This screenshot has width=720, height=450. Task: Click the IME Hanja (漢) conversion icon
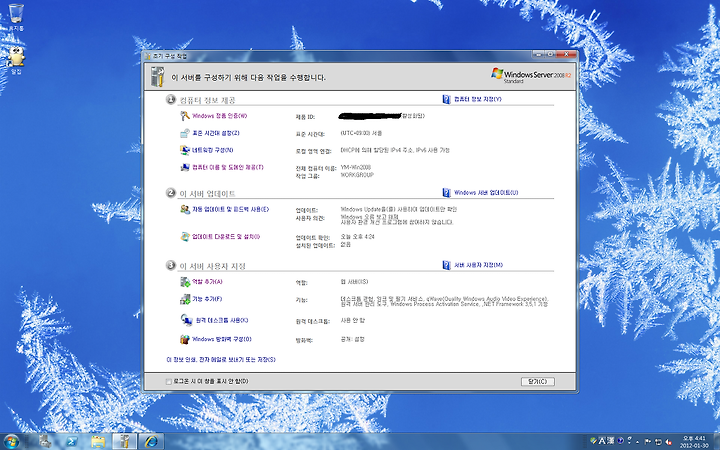611,441
